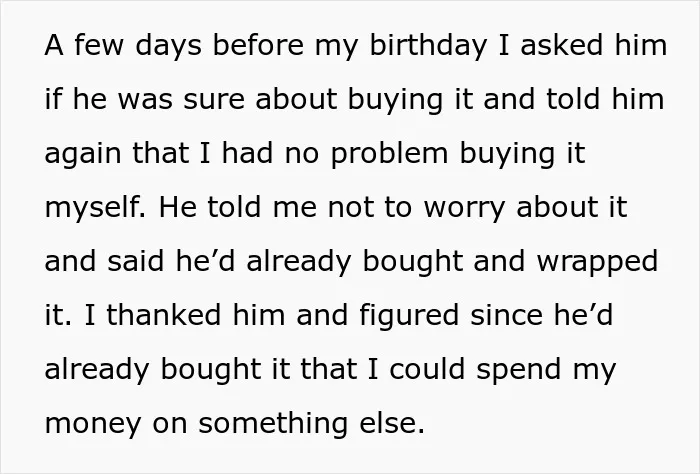Viewport: 700px width, 474px height.
Task: Select the word "few" at paragraph start
Action: [98, 46]
